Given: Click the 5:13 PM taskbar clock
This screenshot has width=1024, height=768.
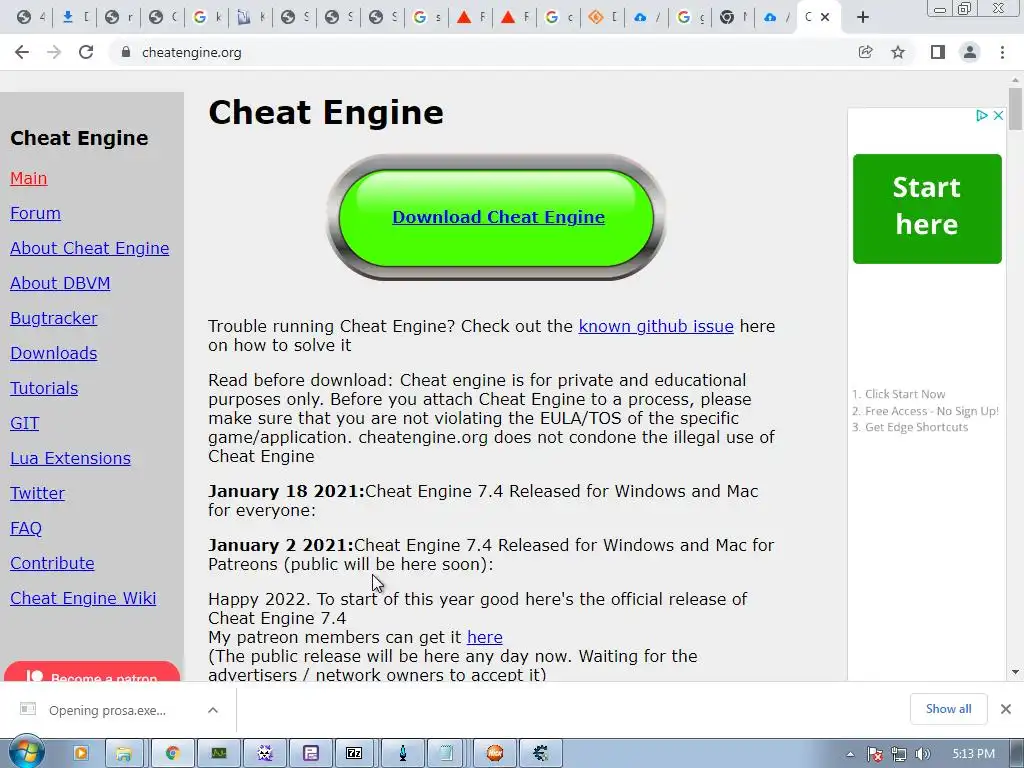Looking at the screenshot, I should (x=973, y=754).
